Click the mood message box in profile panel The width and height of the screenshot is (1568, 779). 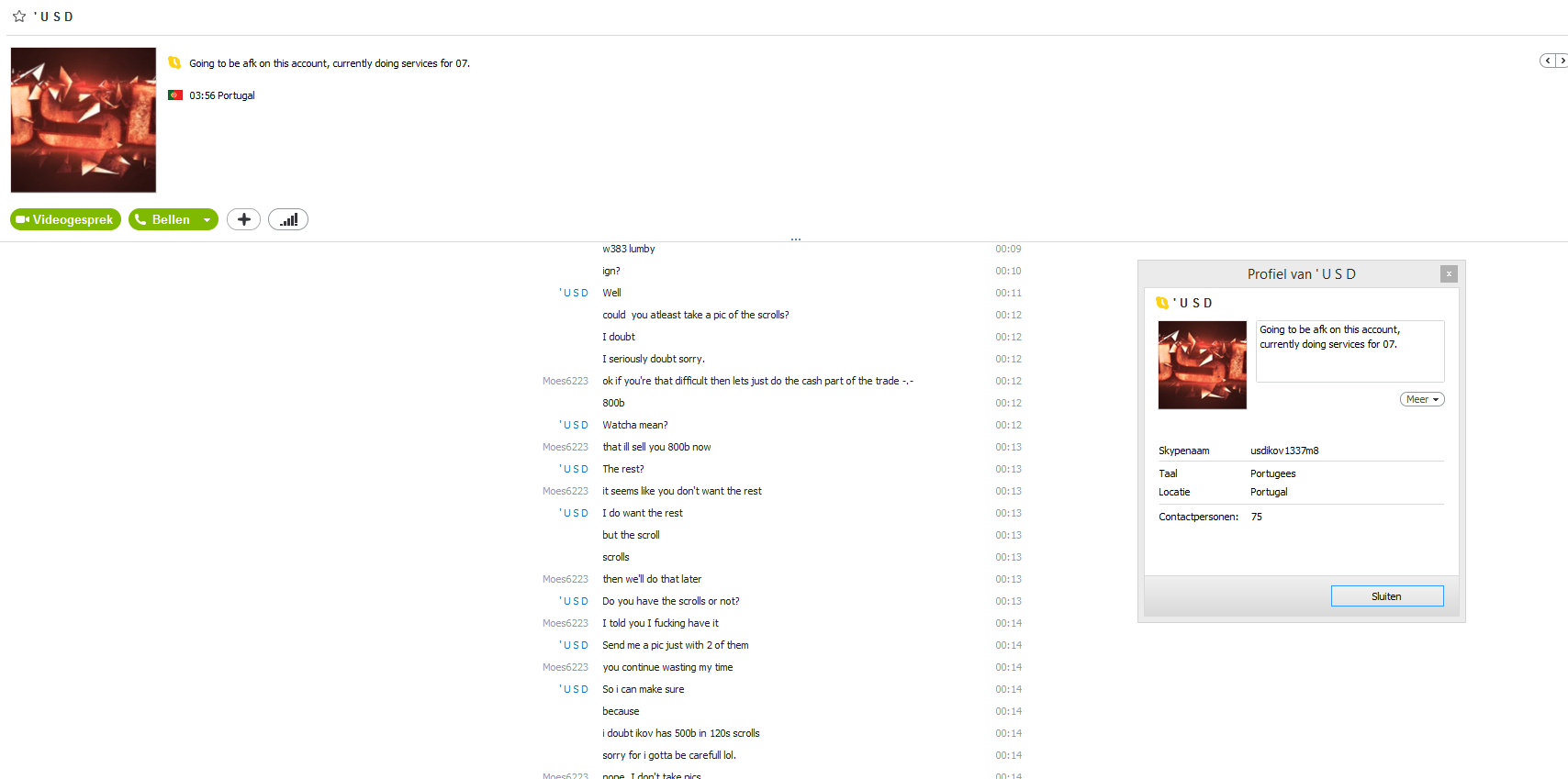pos(1350,351)
